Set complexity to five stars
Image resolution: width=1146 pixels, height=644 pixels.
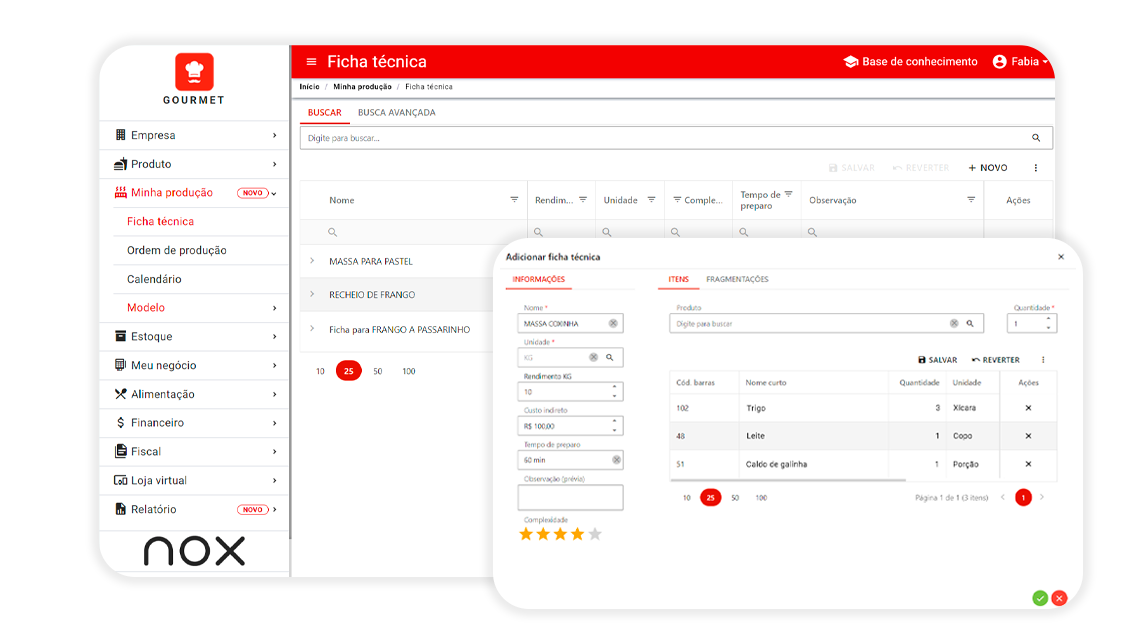[x=595, y=534]
